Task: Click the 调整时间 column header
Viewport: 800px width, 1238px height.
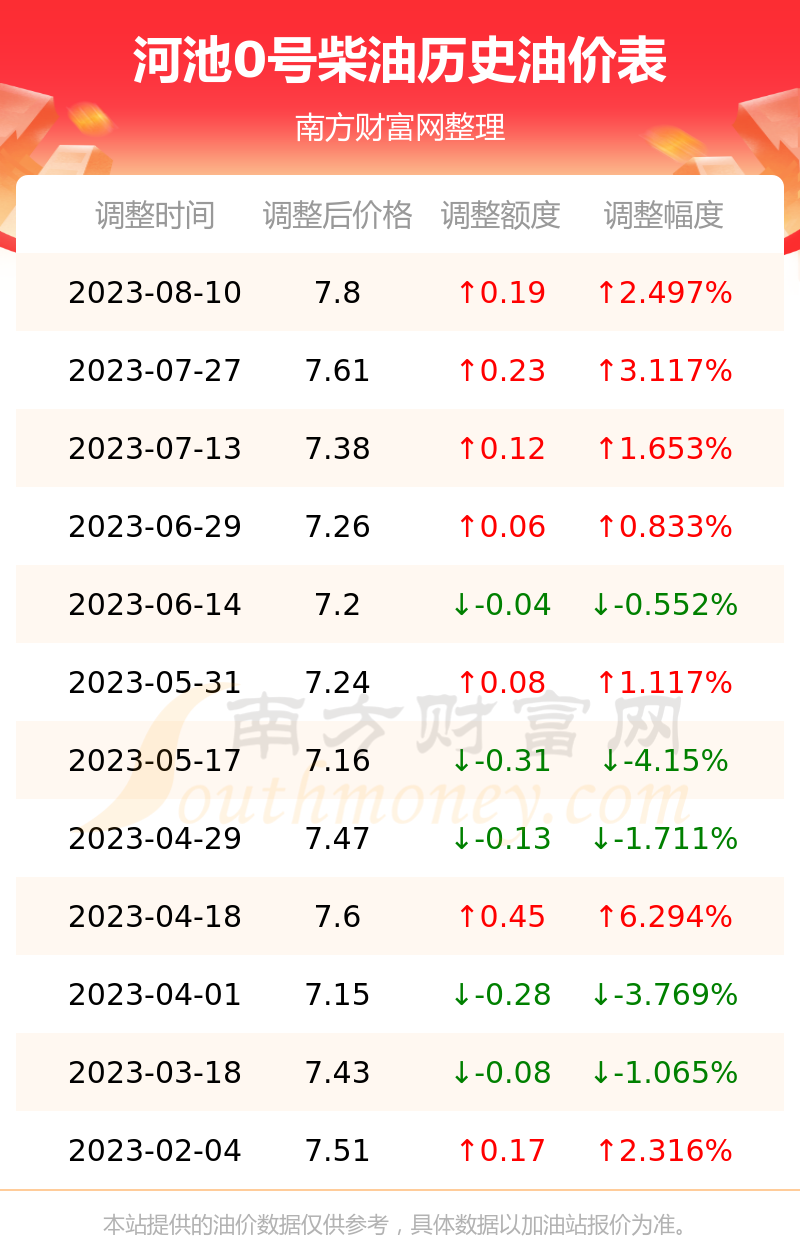Action: coord(155,215)
